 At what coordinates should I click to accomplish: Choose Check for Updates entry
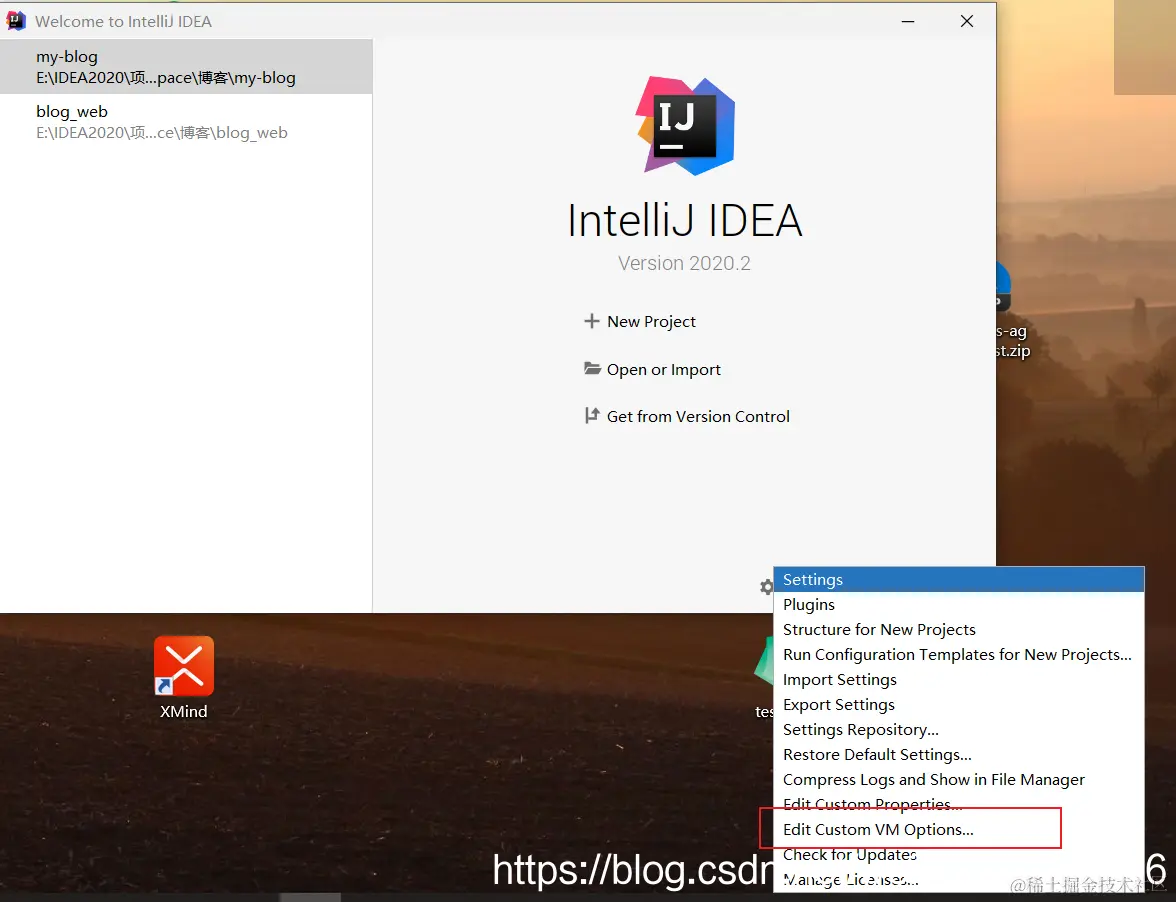(958, 855)
